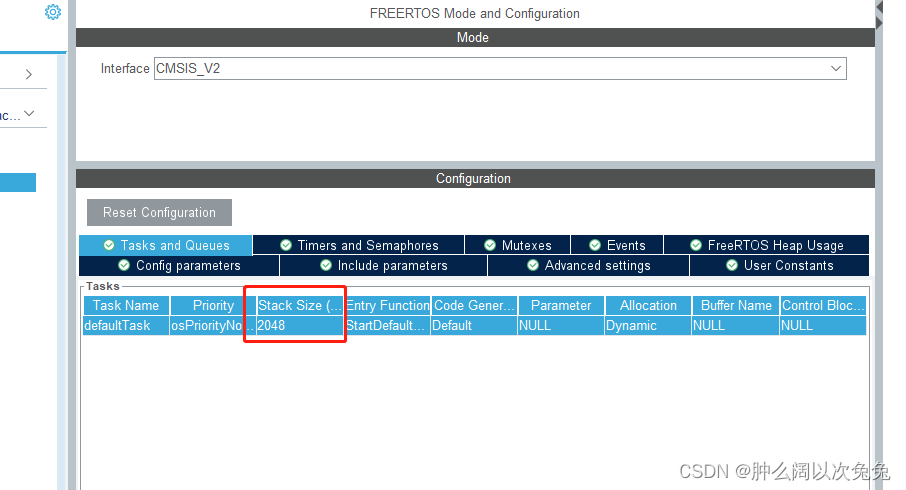Click the Reset Configuration button
This screenshot has width=906, height=490.
159,213
